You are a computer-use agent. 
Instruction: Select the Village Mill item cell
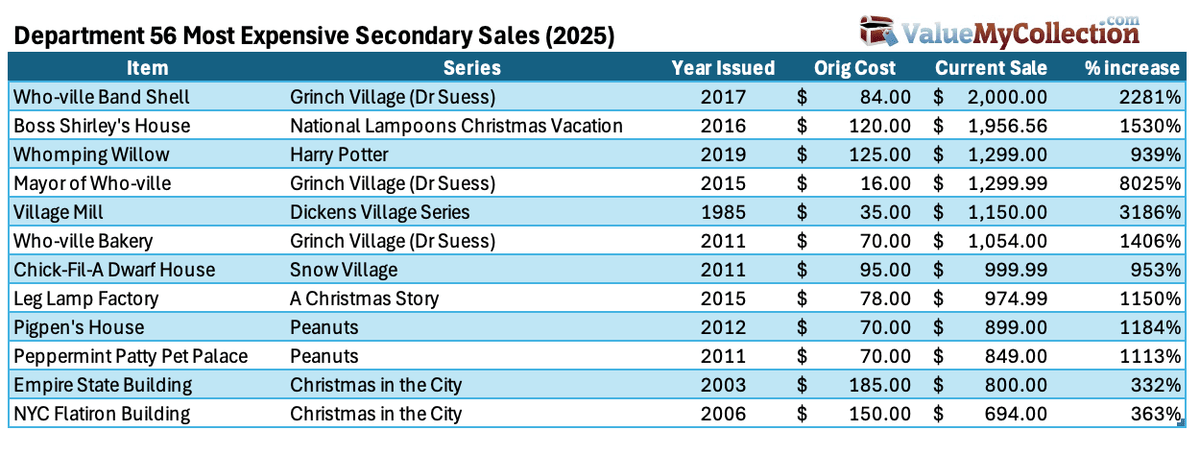(x=58, y=212)
